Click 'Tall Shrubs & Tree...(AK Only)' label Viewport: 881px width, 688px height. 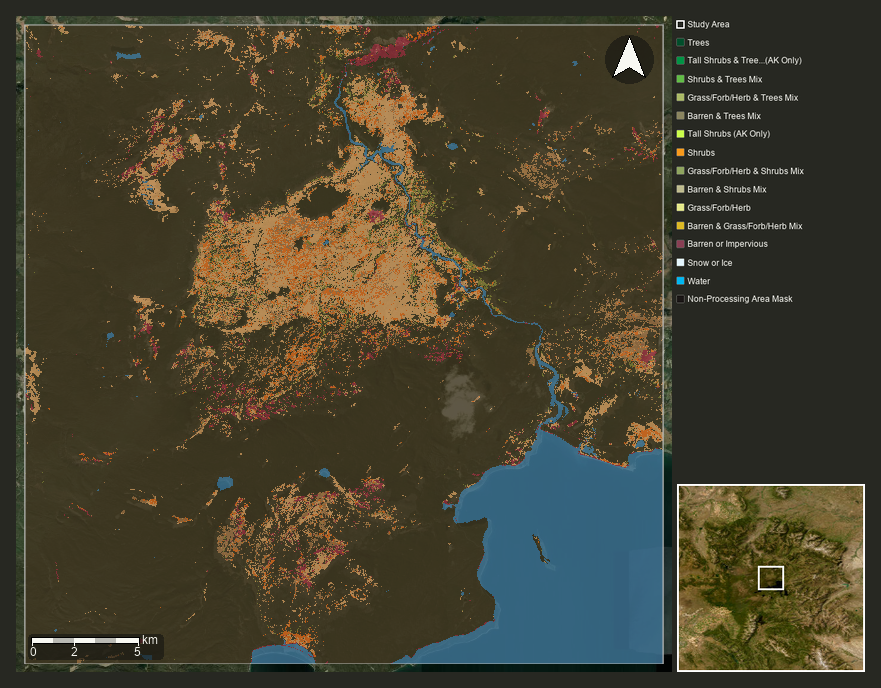click(744, 60)
